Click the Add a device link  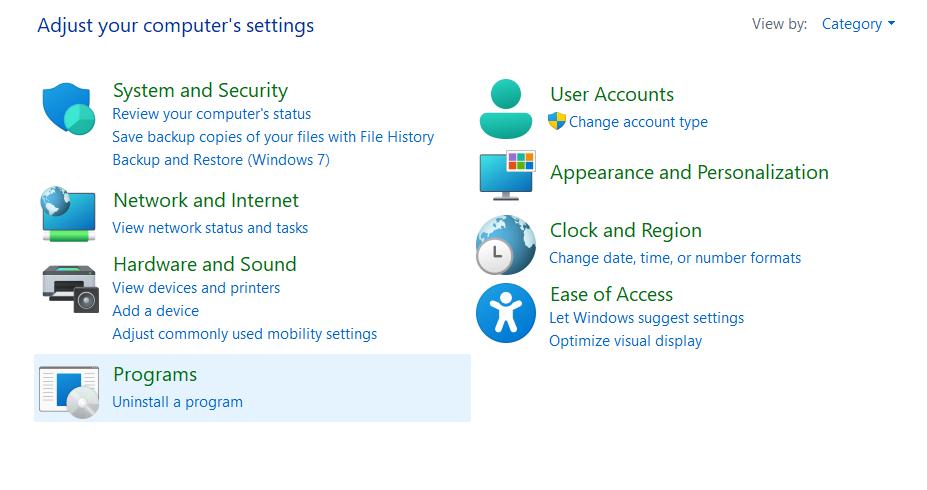tap(155, 311)
